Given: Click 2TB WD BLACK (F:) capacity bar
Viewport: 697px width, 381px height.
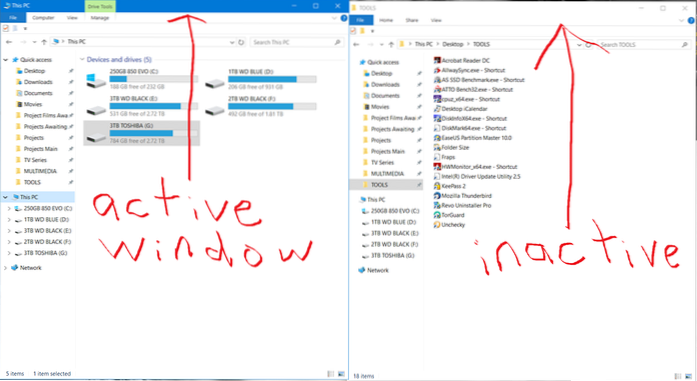Looking at the screenshot, I should coord(272,107).
